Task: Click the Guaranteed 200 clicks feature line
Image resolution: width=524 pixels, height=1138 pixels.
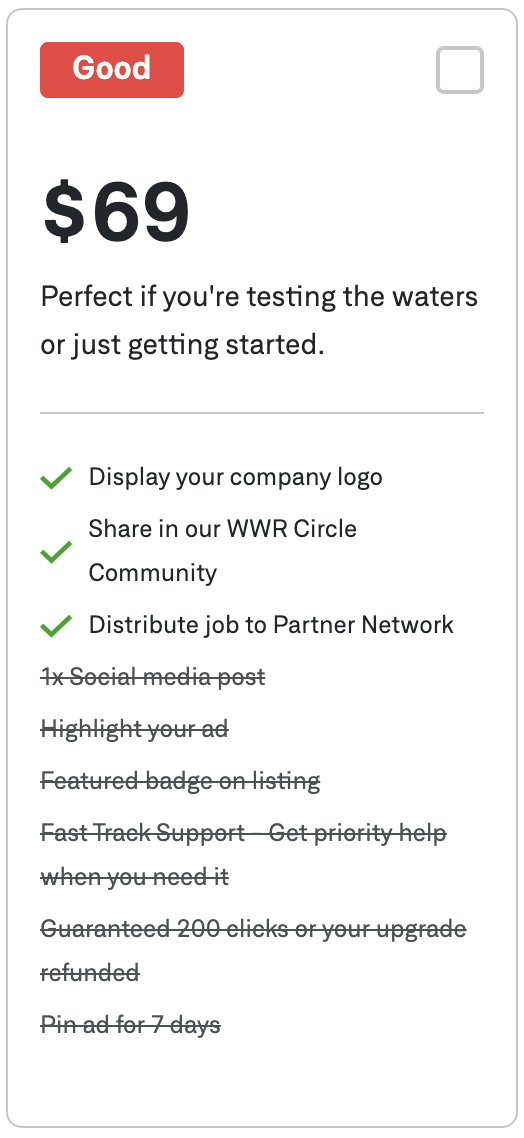Action: pos(253,929)
